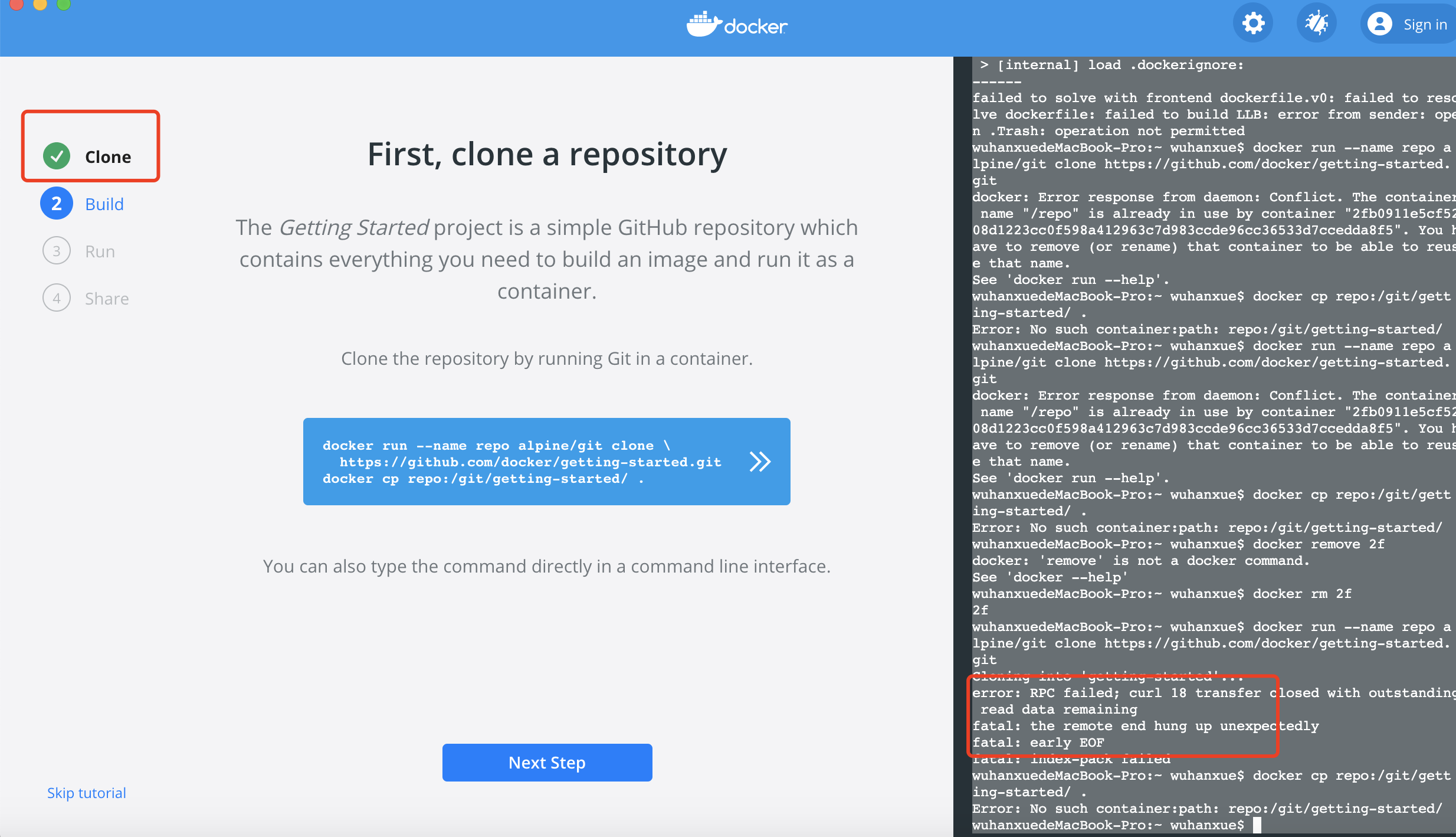Select the Clone step label
This screenshot has width=1456, height=837.
click(x=108, y=157)
